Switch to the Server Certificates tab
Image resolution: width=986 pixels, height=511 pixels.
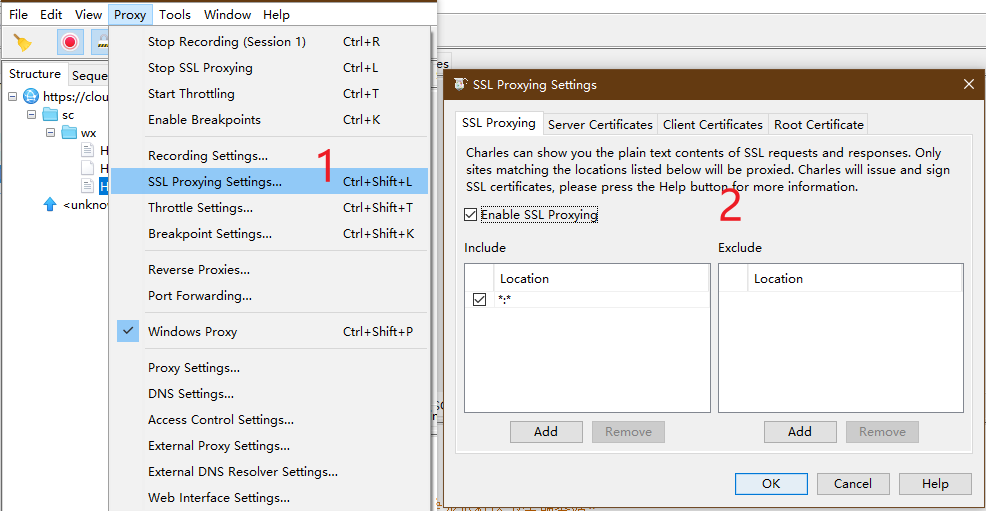tap(600, 124)
